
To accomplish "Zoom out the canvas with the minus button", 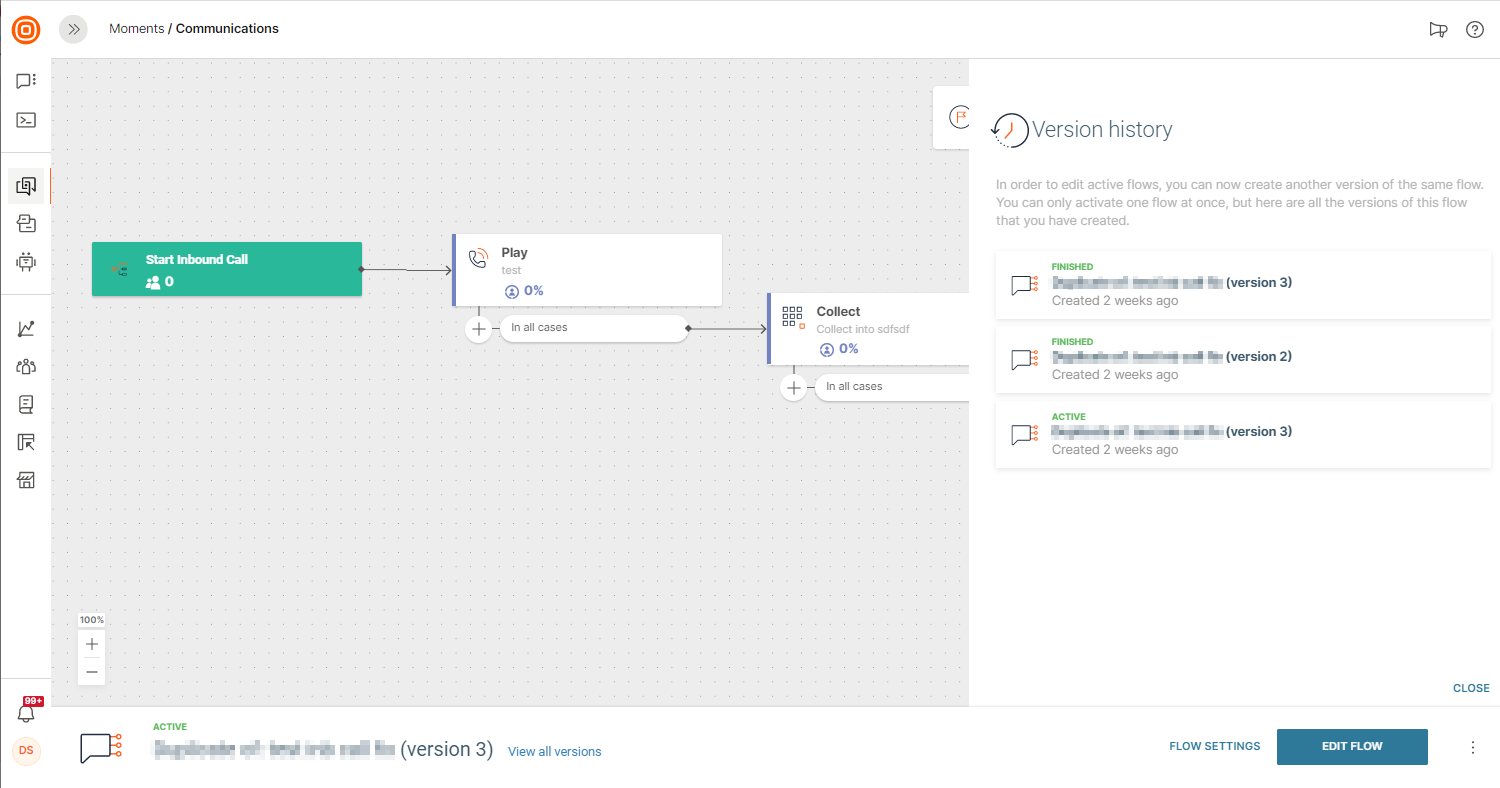I will coord(92,672).
